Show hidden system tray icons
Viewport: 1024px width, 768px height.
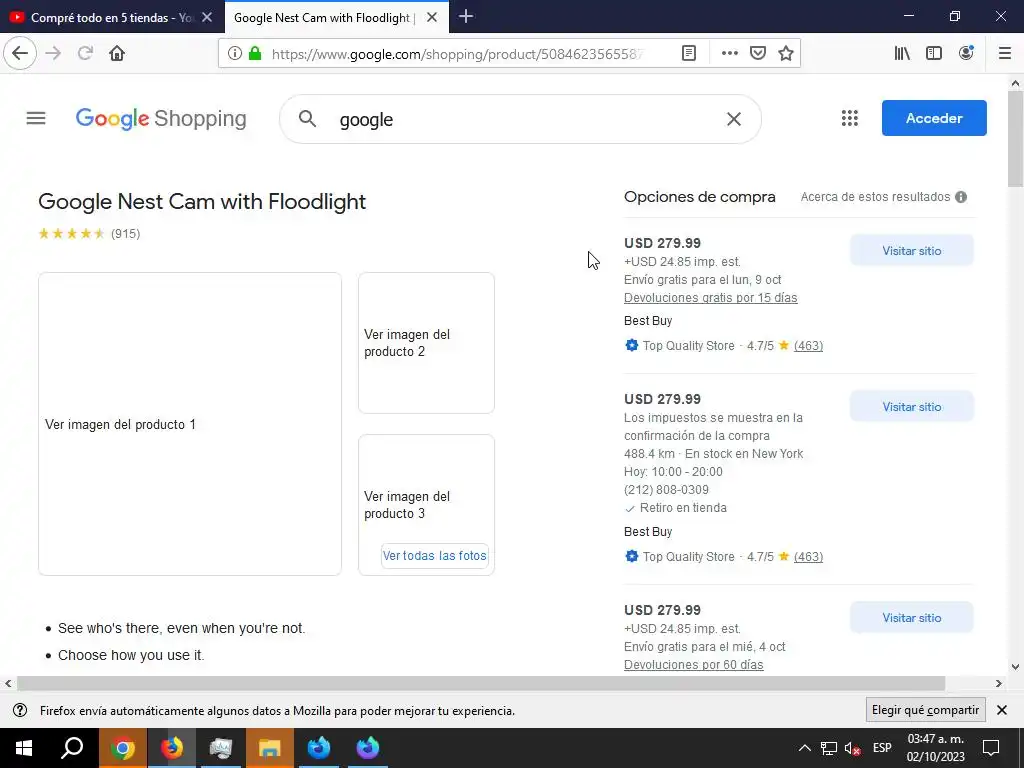point(805,748)
